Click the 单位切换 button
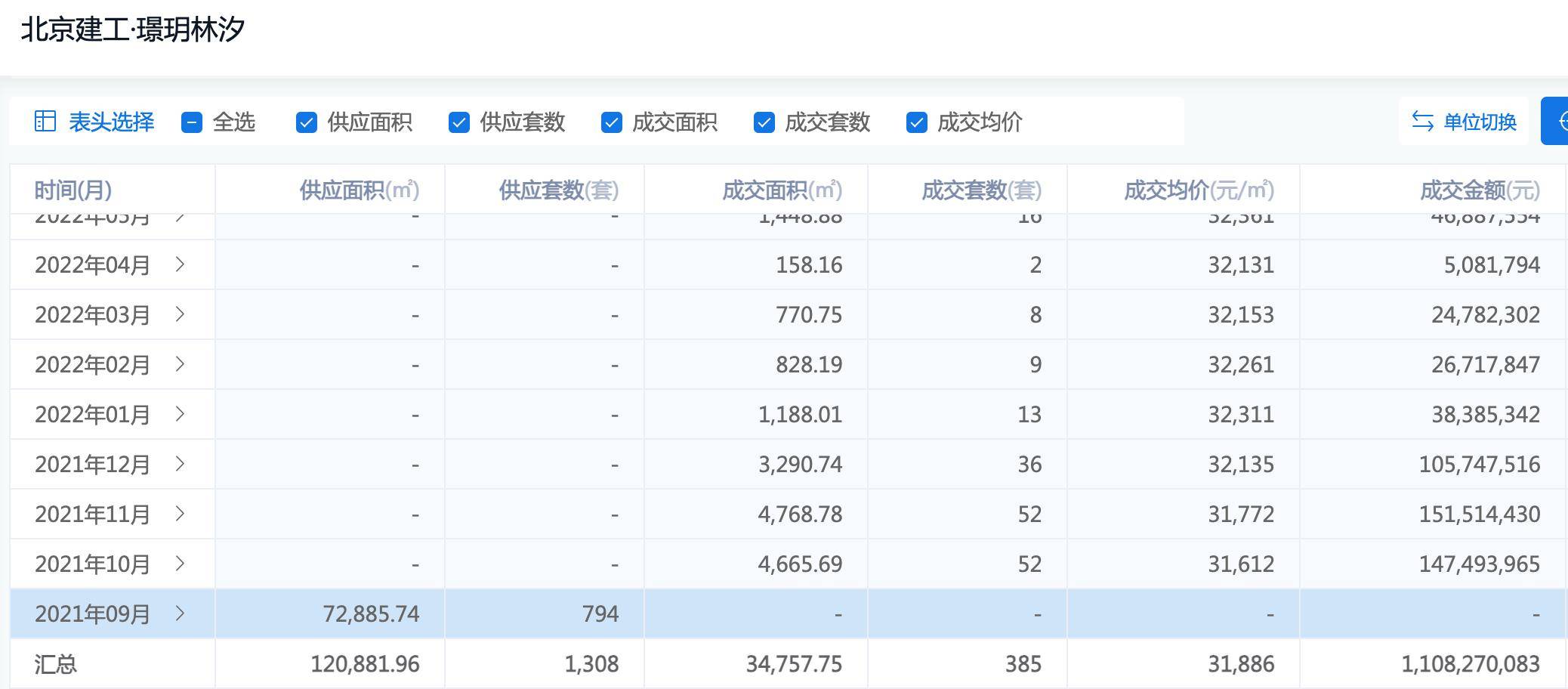The height and width of the screenshot is (689, 1568). point(1464,121)
